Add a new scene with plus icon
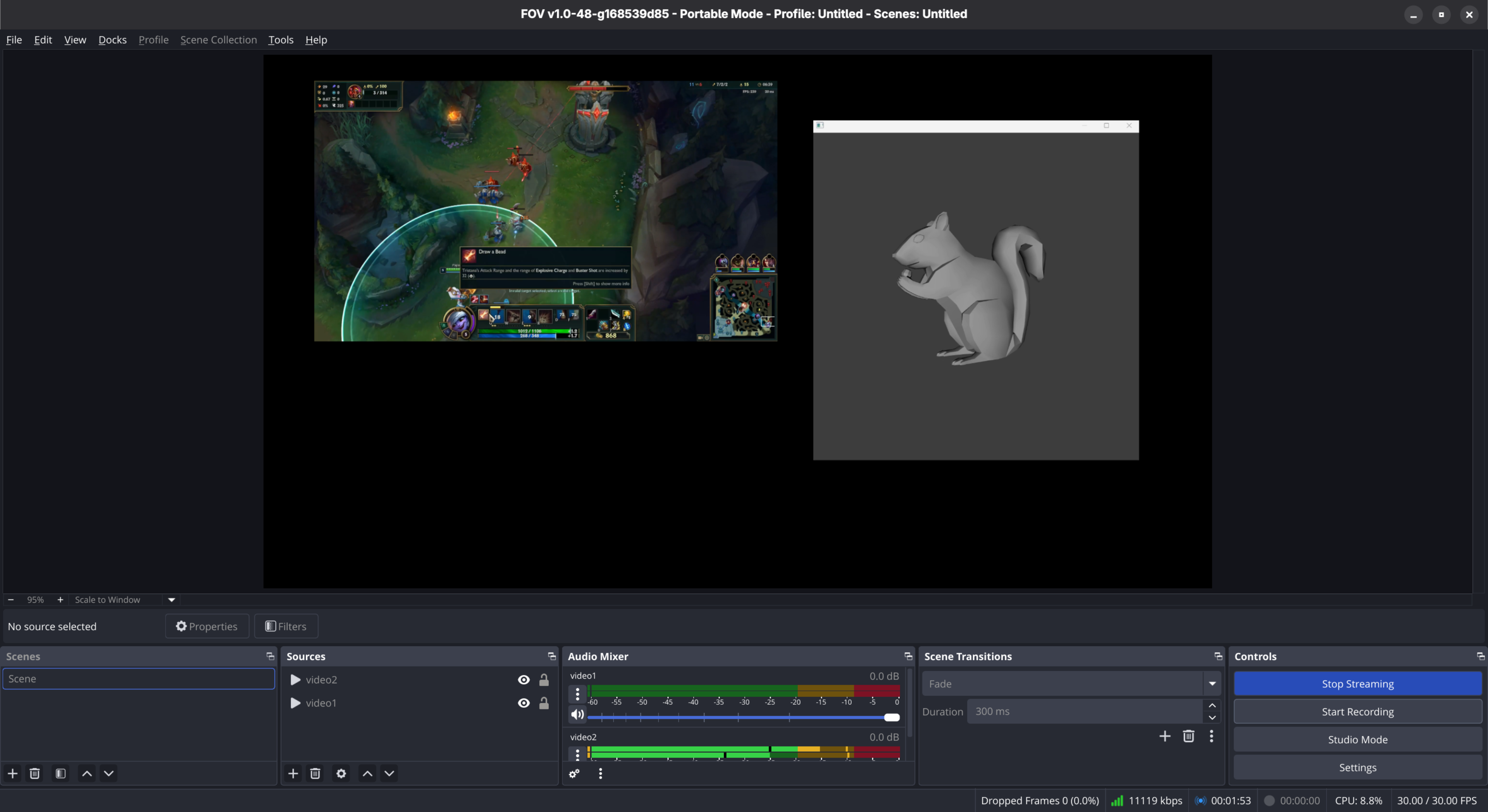The image size is (1488, 812). coord(13,773)
